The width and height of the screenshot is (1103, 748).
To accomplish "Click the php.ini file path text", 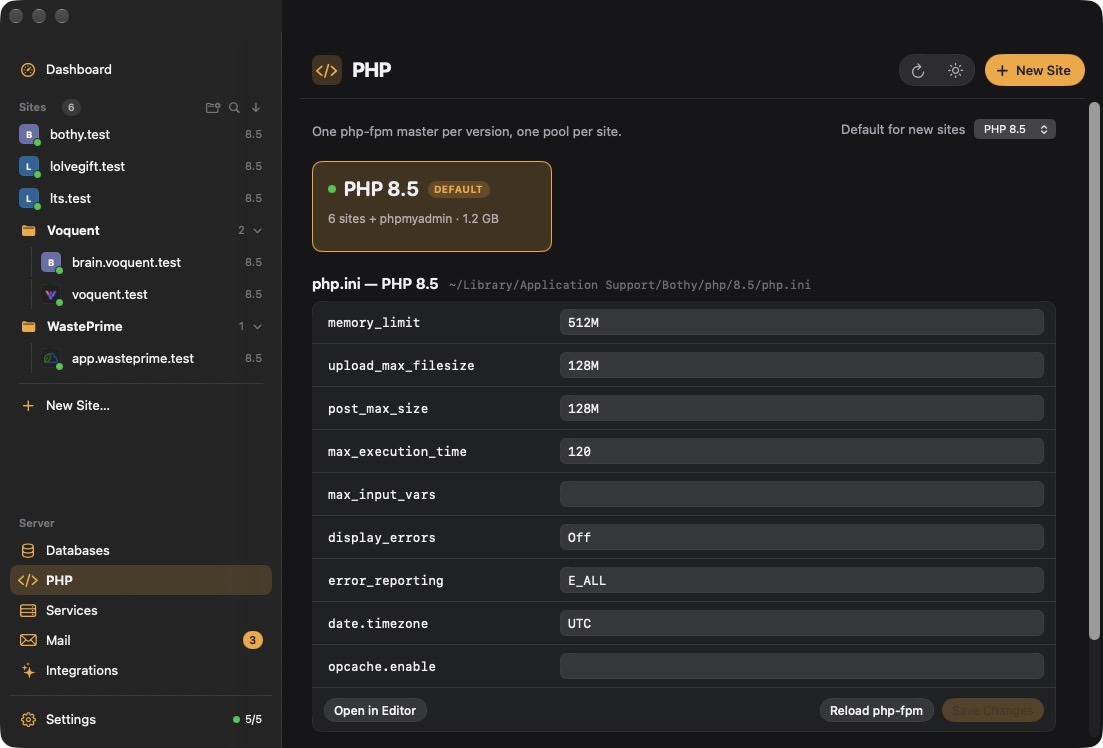I will pyautogui.click(x=630, y=285).
